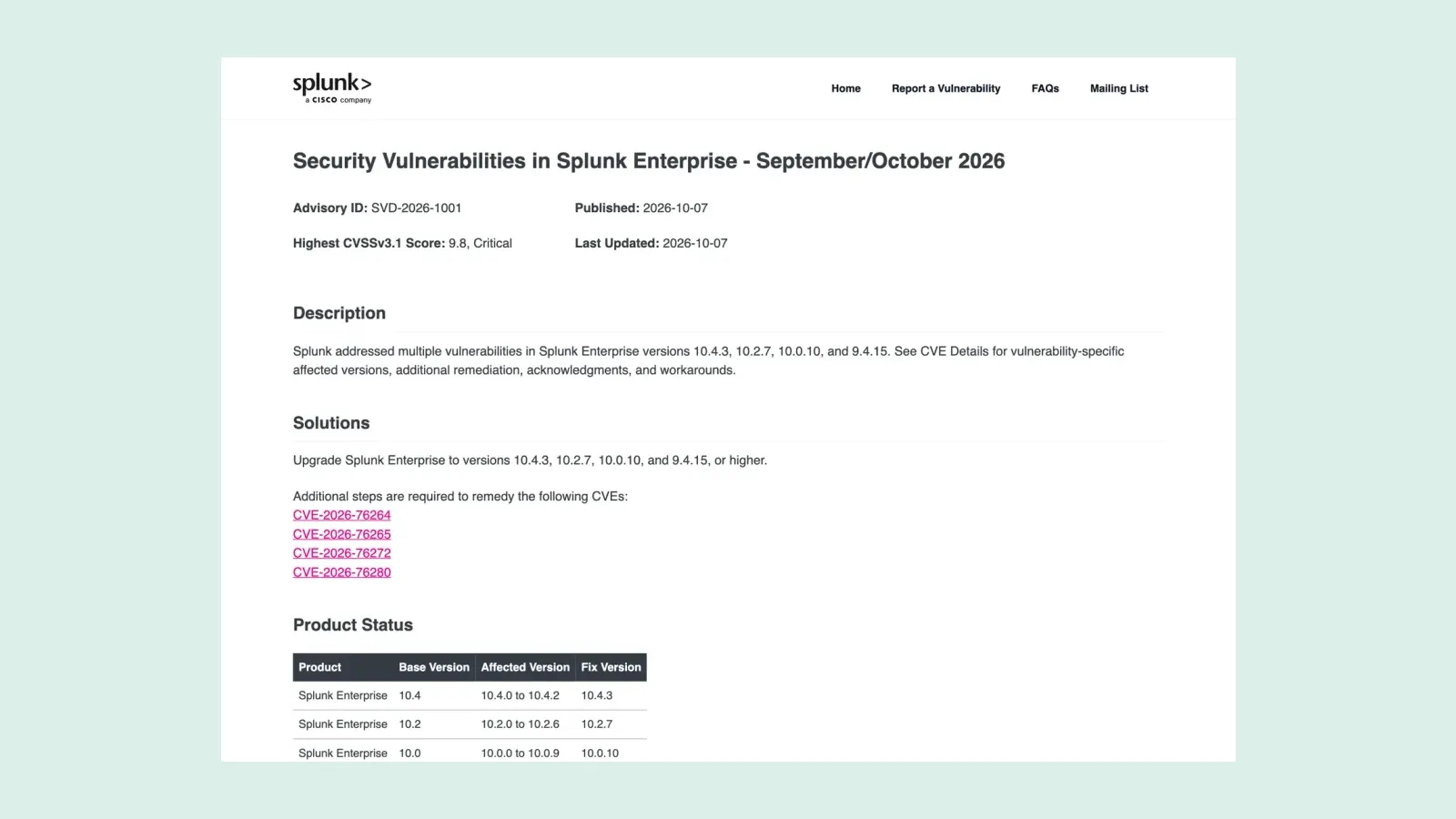Click the Description heading
The image size is (1456, 819).
click(339, 313)
